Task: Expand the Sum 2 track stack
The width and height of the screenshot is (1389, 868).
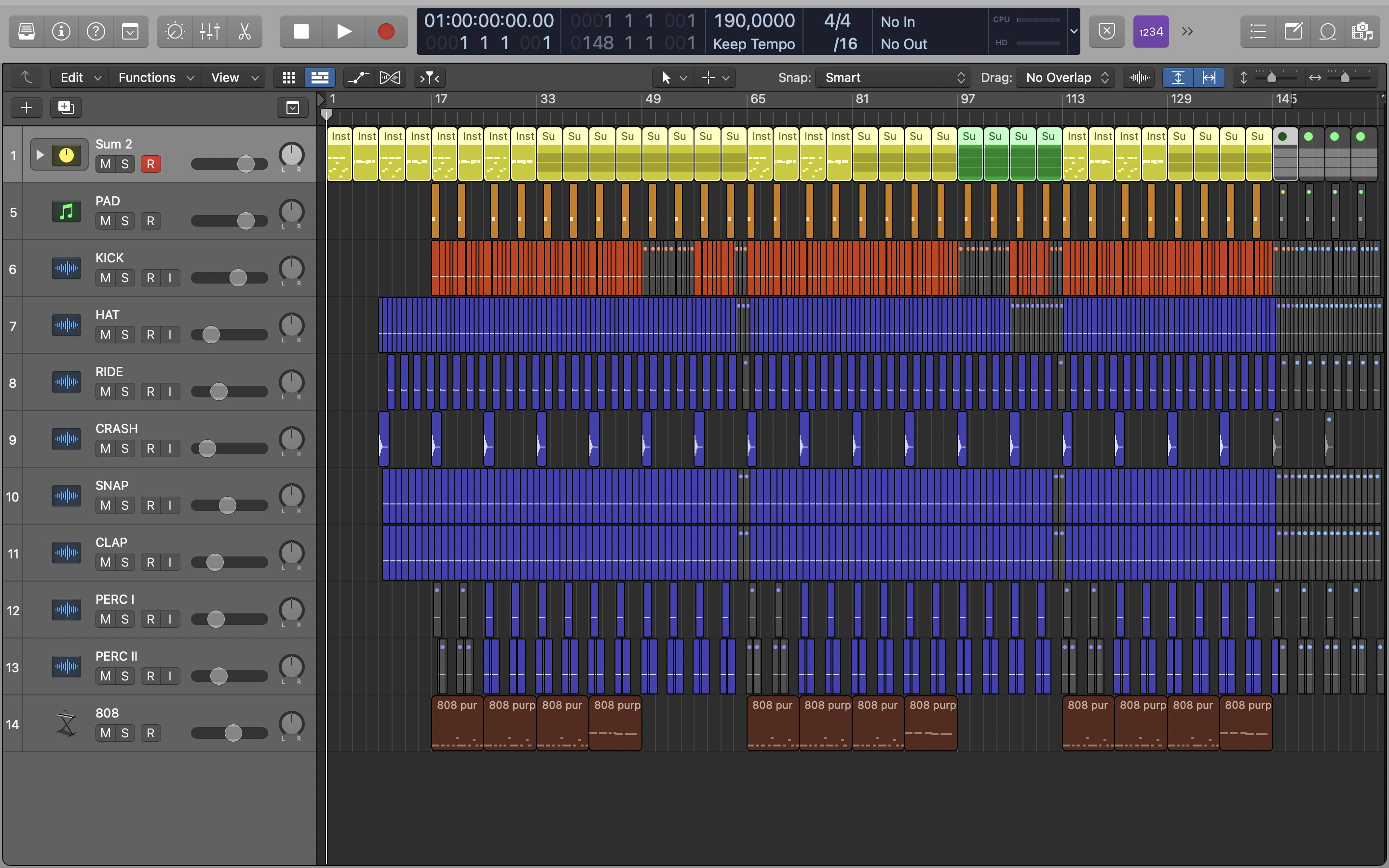Action: click(40, 155)
